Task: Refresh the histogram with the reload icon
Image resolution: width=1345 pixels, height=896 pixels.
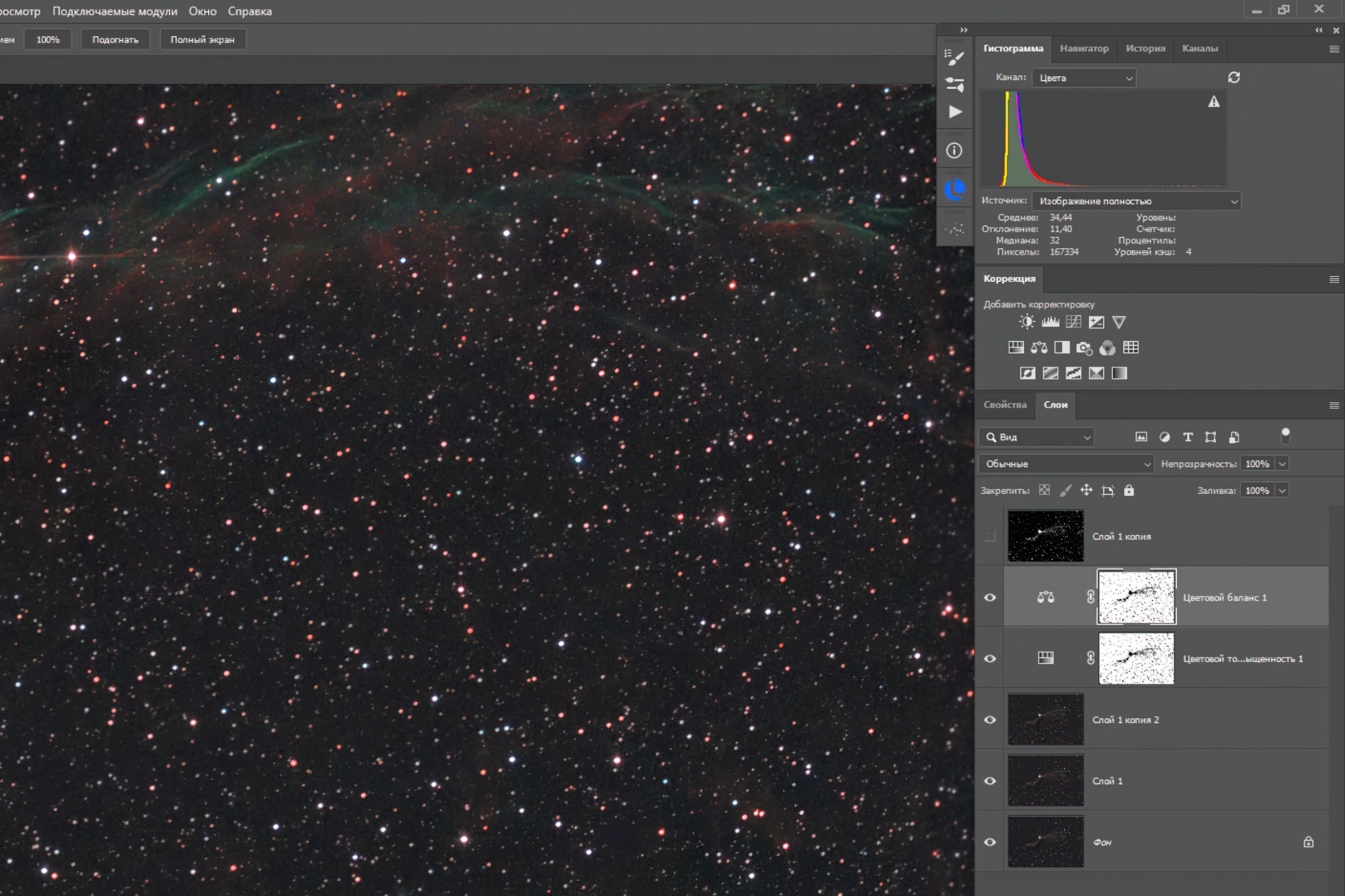Action: click(x=1234, y=78)
